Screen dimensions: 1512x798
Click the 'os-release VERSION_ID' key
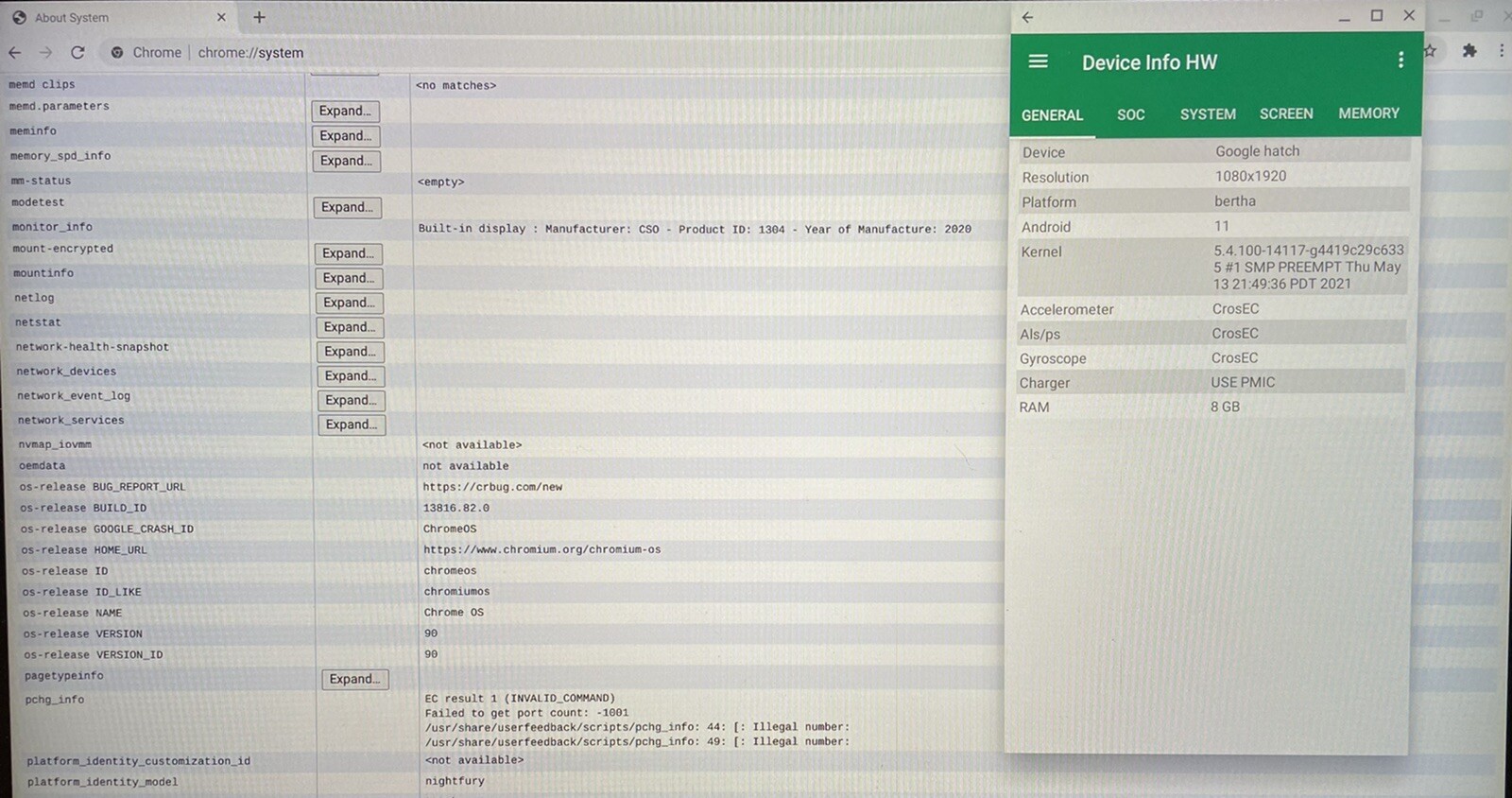tap(93, 654)
